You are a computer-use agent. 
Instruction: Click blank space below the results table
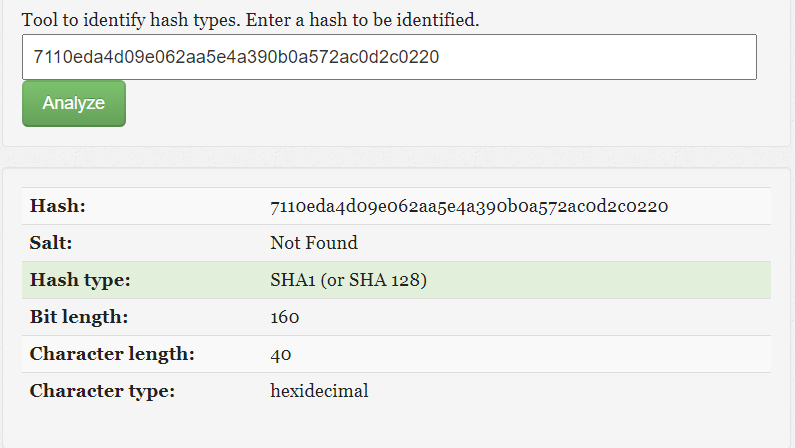(x=400, y=428)
